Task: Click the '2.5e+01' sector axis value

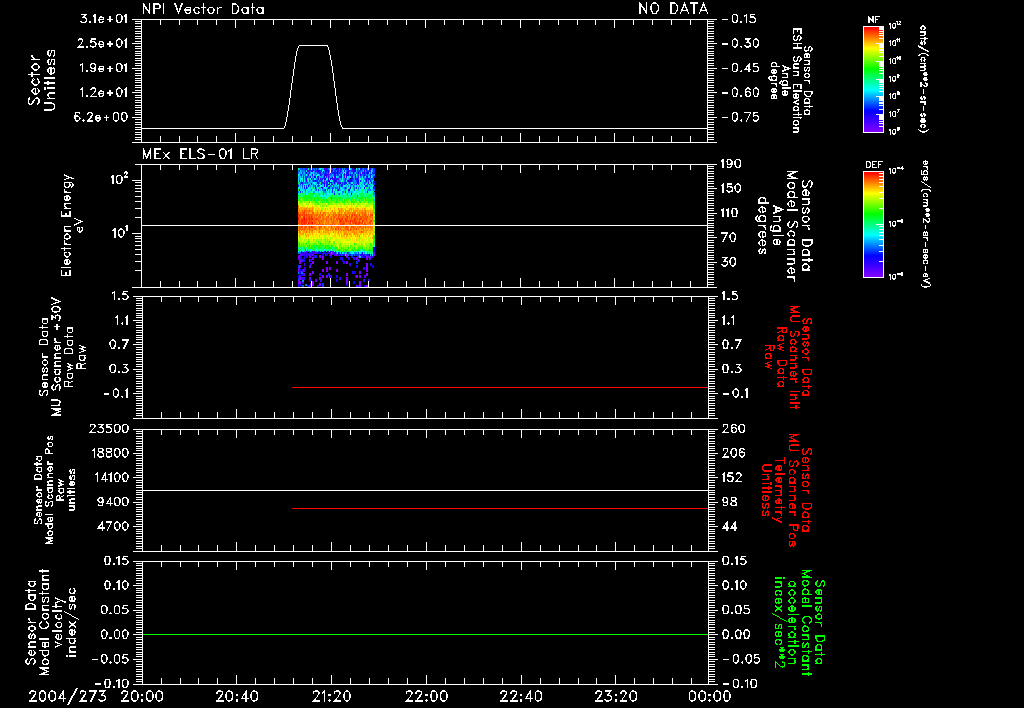Action: 103,43
